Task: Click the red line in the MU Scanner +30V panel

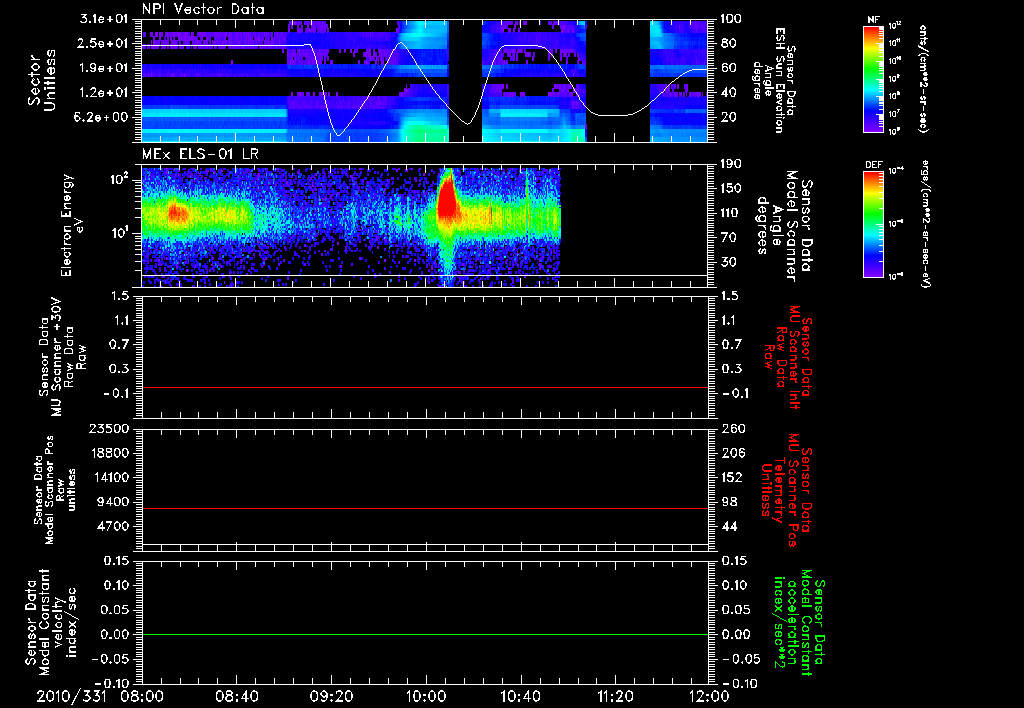Action: [x=425, y=387]
